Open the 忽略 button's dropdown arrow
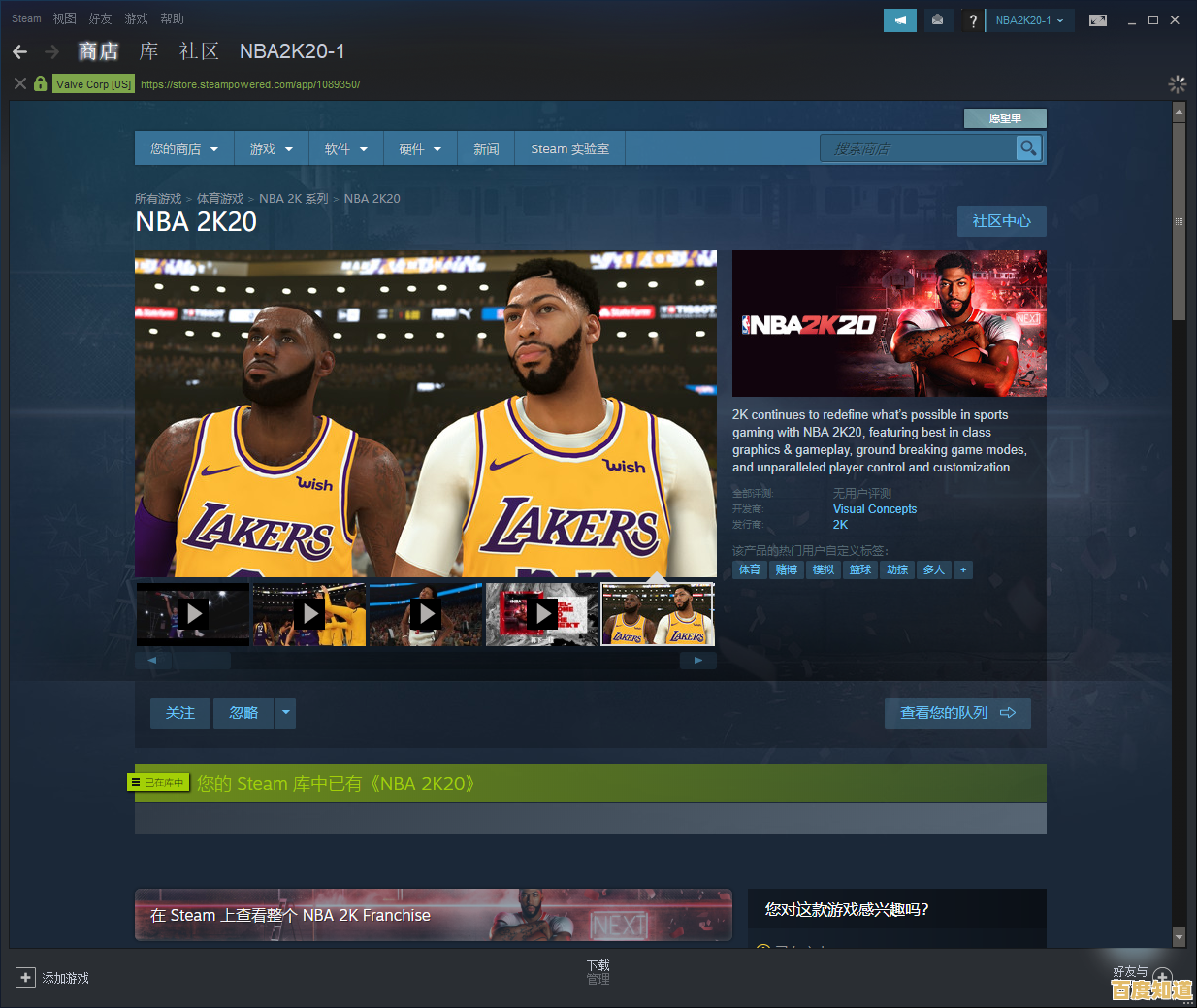Screen dimensions: 1197x1008 [285, 712]
